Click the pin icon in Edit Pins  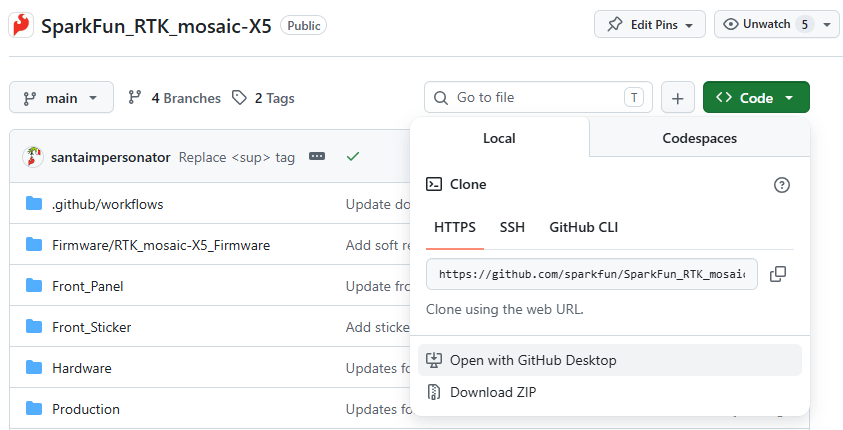pos(615,24)
